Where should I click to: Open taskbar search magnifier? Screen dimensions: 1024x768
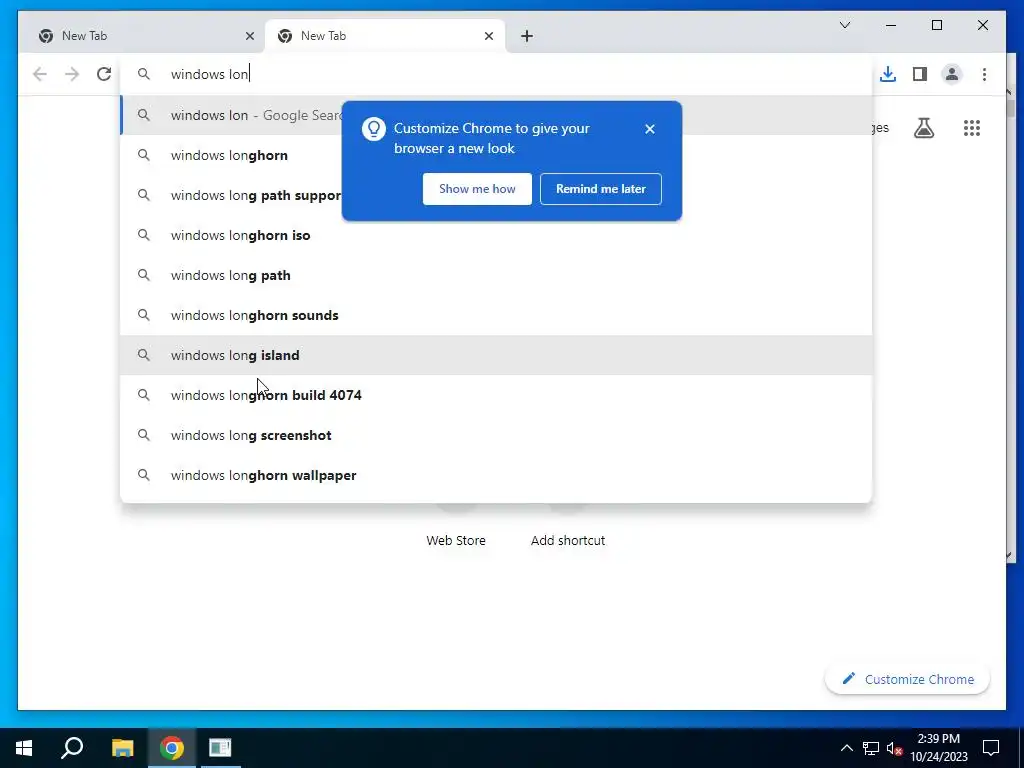pos(72,748)
